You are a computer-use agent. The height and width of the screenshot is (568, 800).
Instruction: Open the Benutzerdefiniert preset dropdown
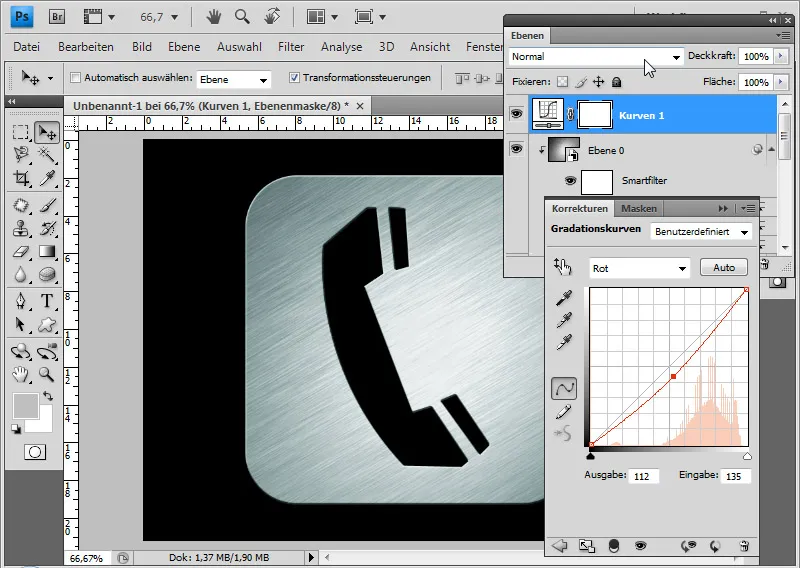(x=701, y=232)
